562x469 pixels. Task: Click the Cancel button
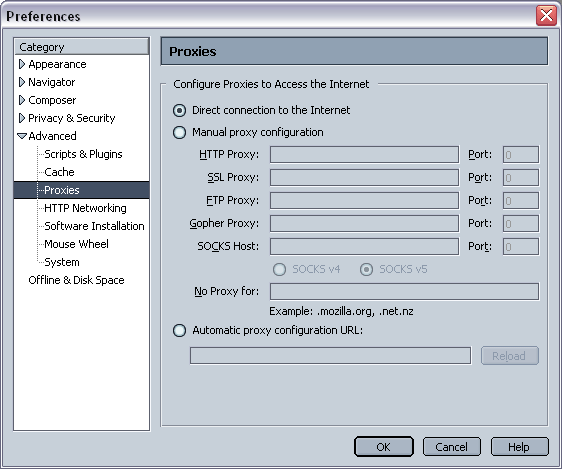coord(452,447)
